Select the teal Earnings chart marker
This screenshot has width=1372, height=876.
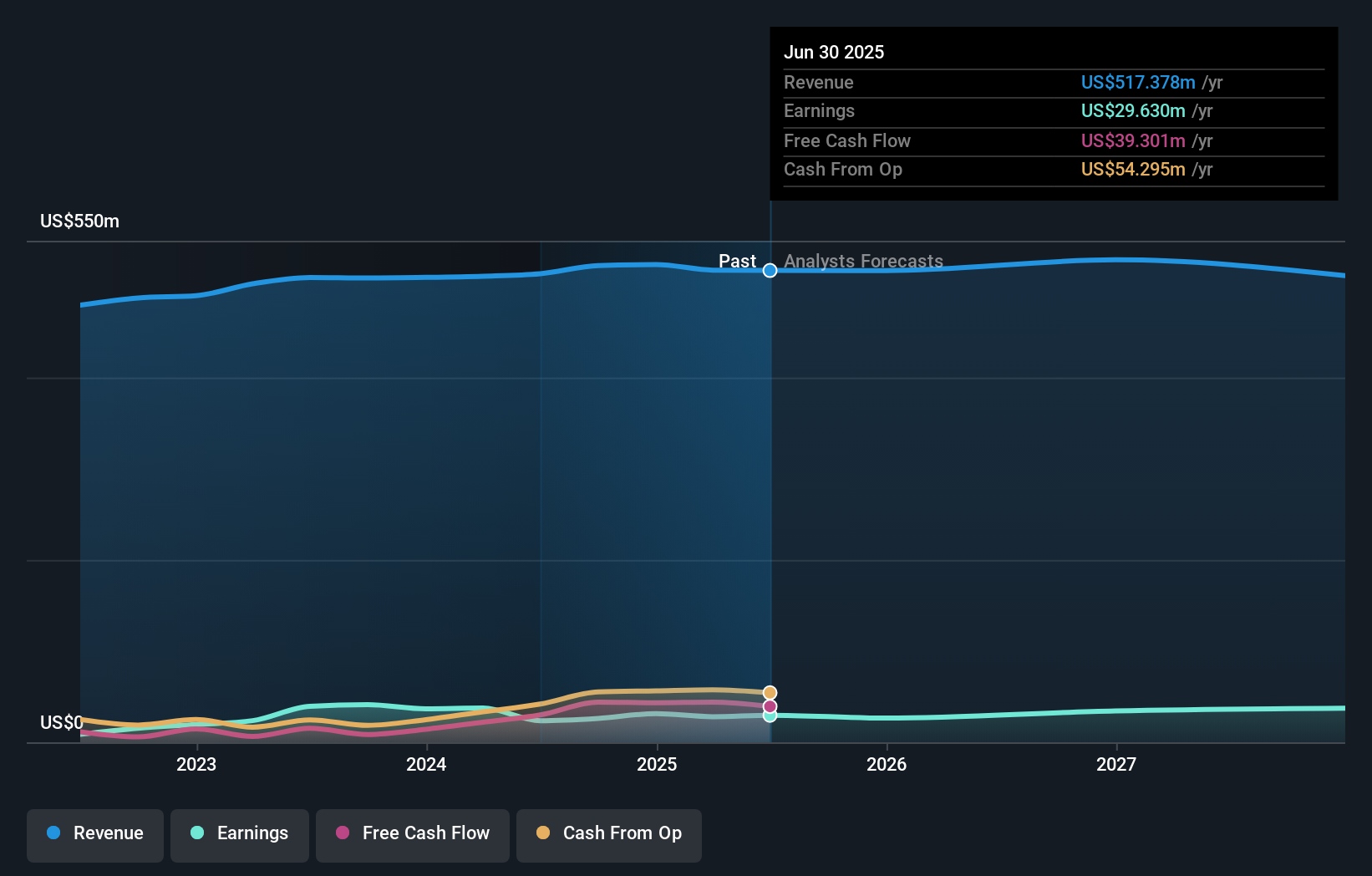pos(769,716)
